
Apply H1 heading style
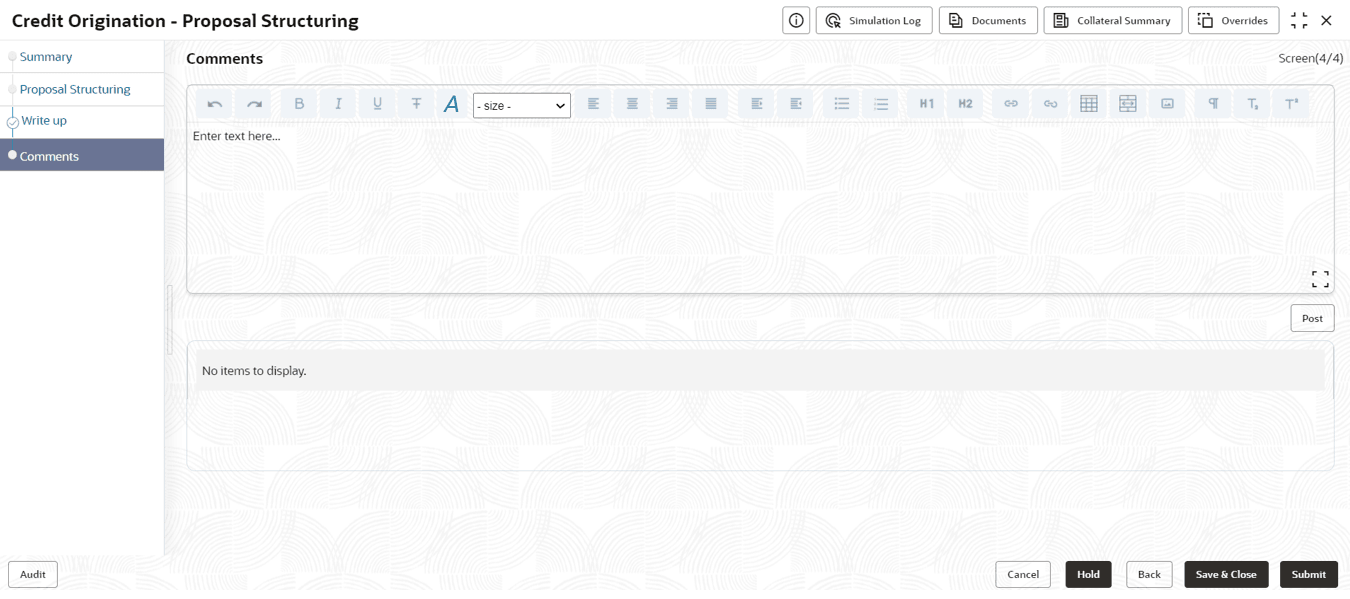(x=927, y=104)
